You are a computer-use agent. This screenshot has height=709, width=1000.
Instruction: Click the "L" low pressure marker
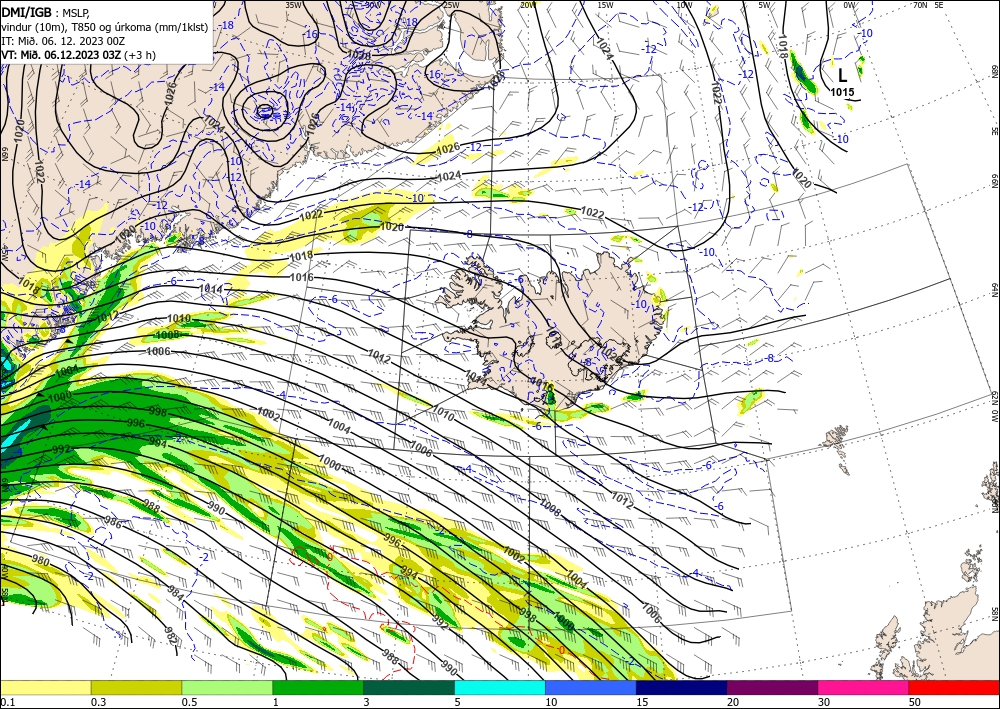pyautogui.click(x=842, y=76)
